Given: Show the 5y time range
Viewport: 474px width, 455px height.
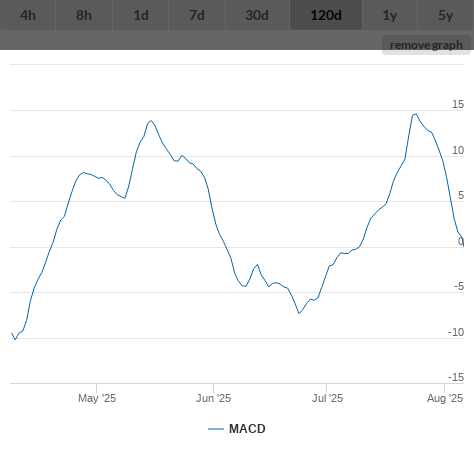Looking at the screenshot, I should click(446, 15).
